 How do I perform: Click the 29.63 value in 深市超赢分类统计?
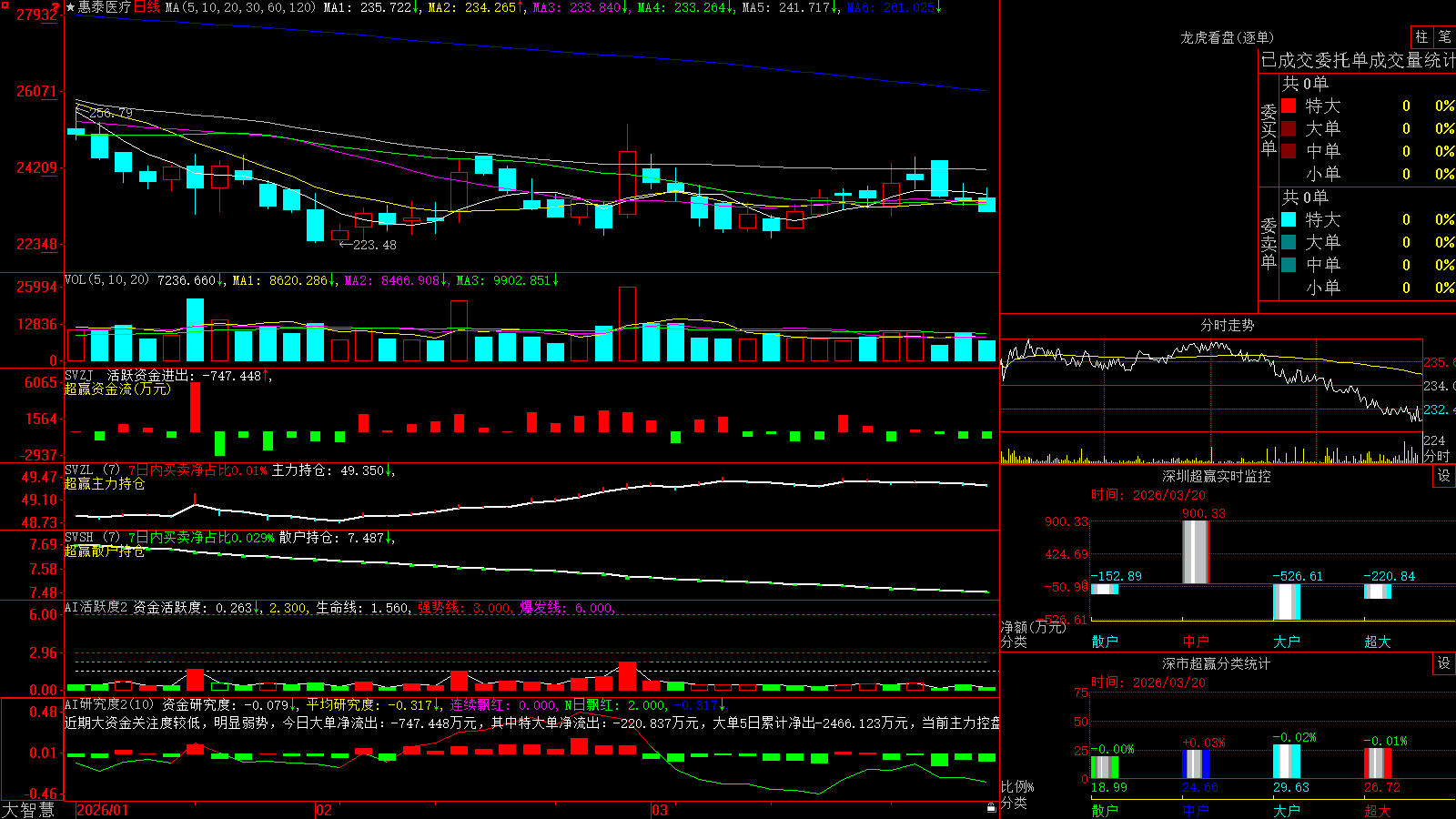[x=1291, y=787]
